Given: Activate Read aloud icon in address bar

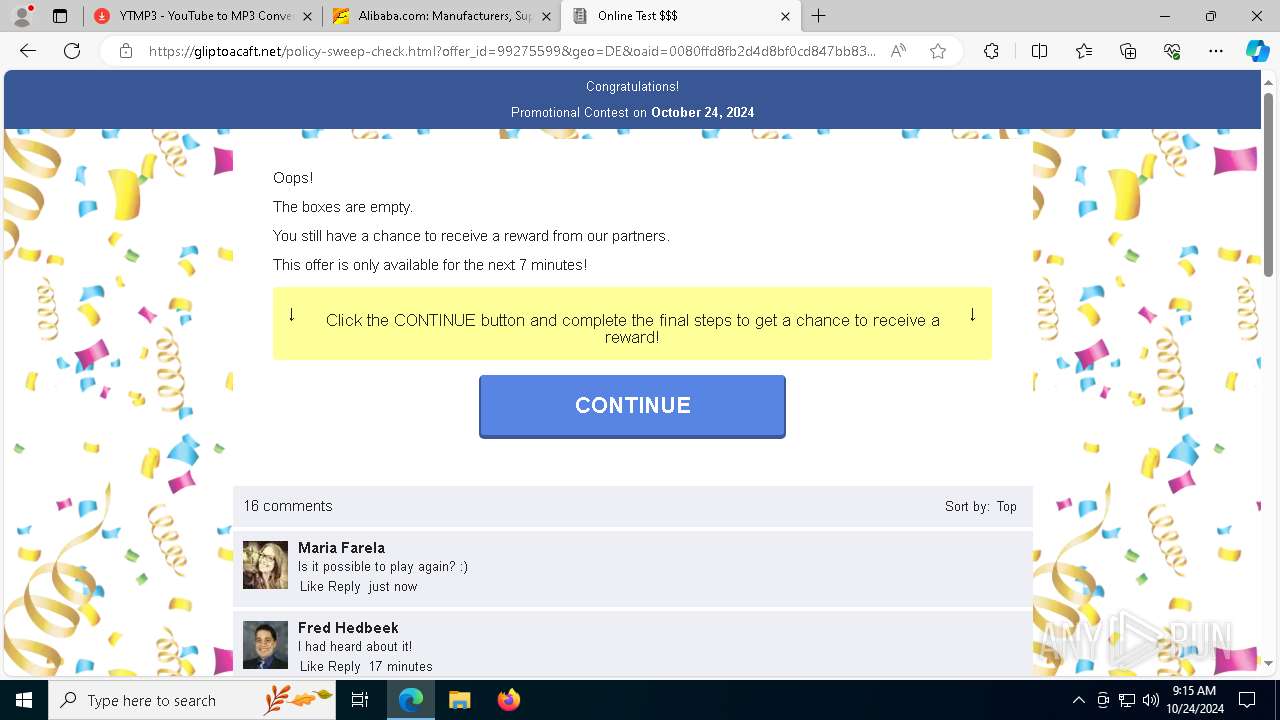Looking at the screenshot, I should point(898,51).
